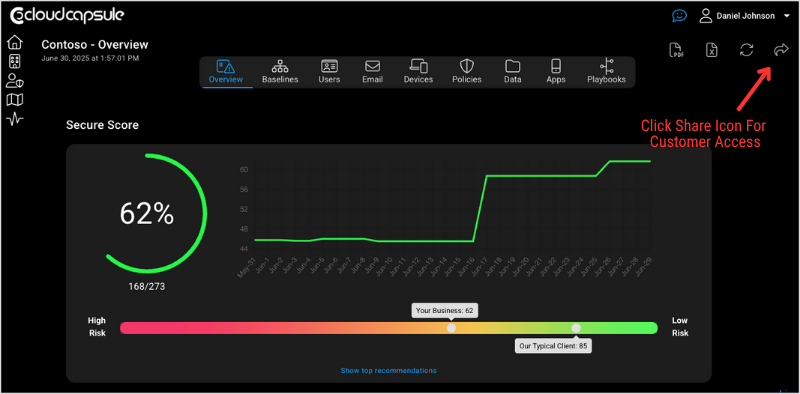Click the Your Business marker on risk bar
The width and height of the screenshot is (800, 394).
451,328
